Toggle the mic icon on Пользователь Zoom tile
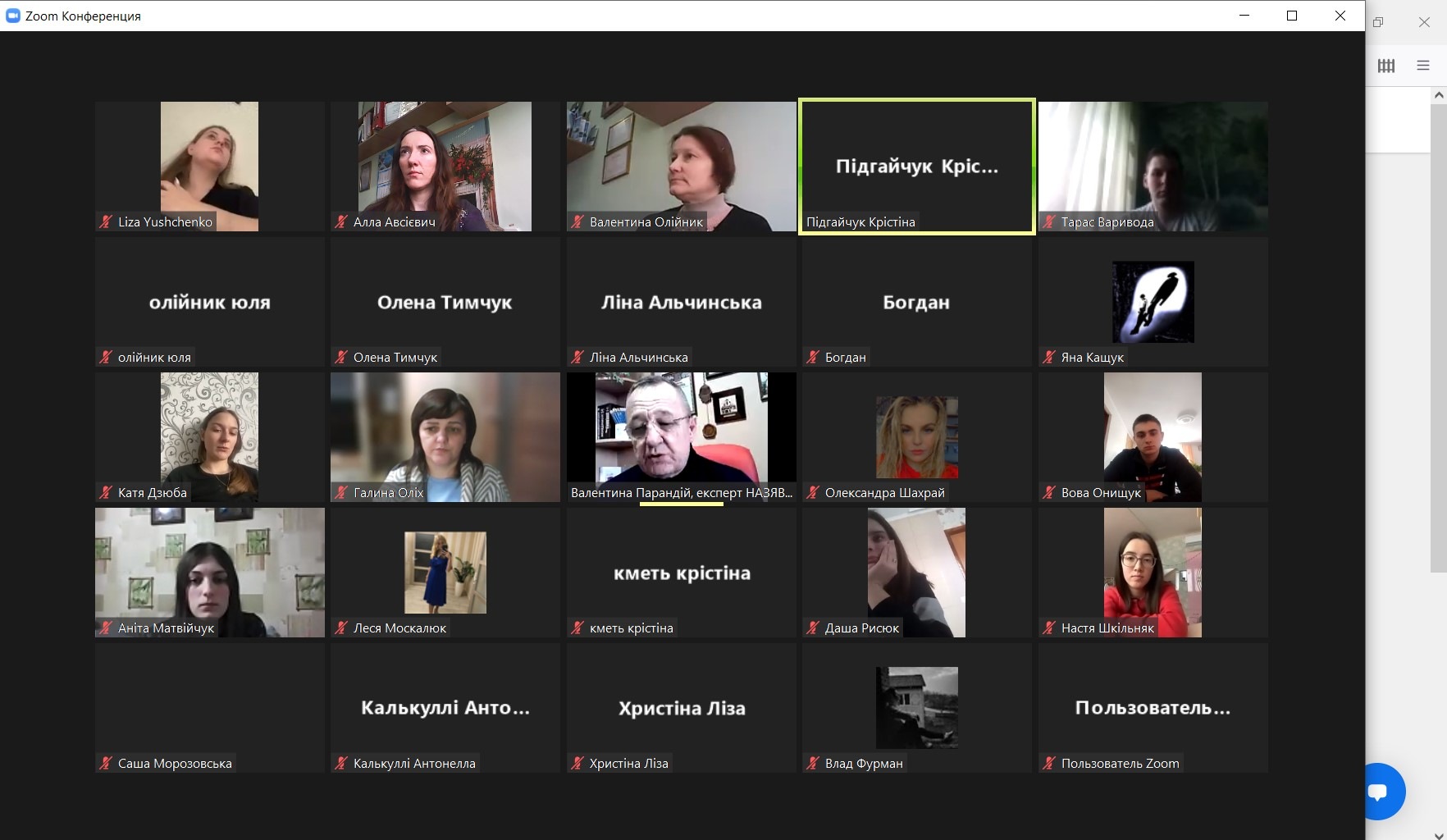The width and height of the screenshot is (1447, 840). [1049, 763]
